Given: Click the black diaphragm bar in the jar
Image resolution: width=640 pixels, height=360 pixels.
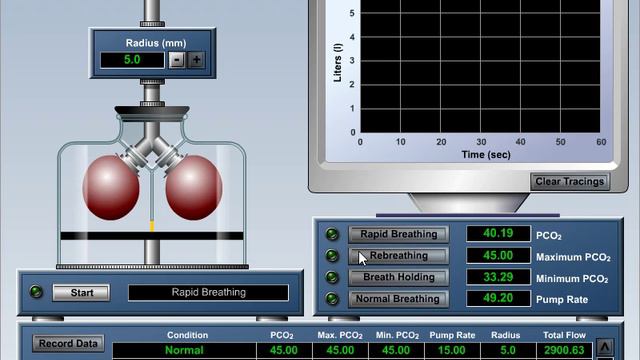Looking at the screenshot, I should 152,236.
